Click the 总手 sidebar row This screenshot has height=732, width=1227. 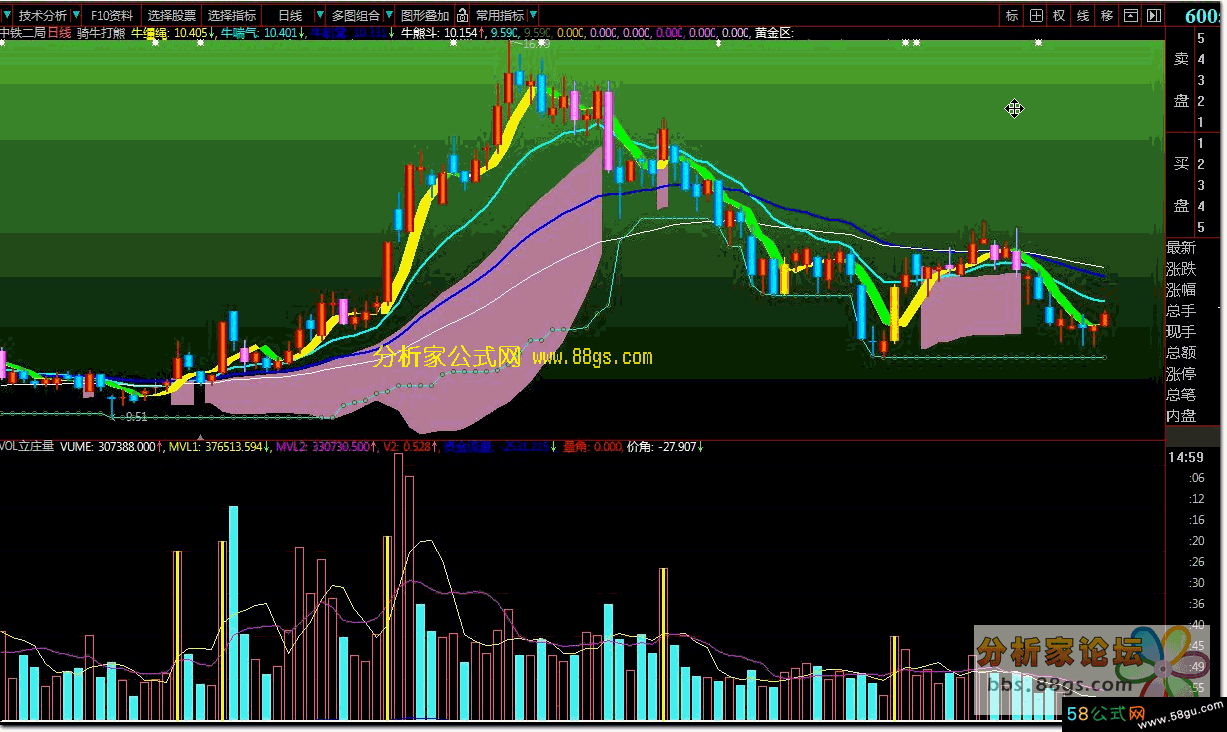[x=1181, y=310]
